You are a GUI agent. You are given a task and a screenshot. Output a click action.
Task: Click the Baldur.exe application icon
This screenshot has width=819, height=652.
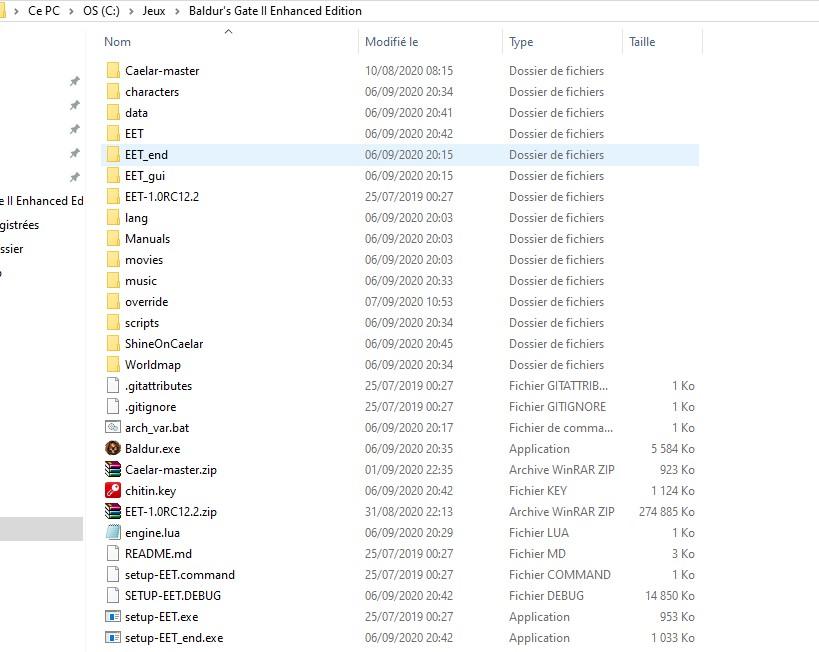pos(113,448)
